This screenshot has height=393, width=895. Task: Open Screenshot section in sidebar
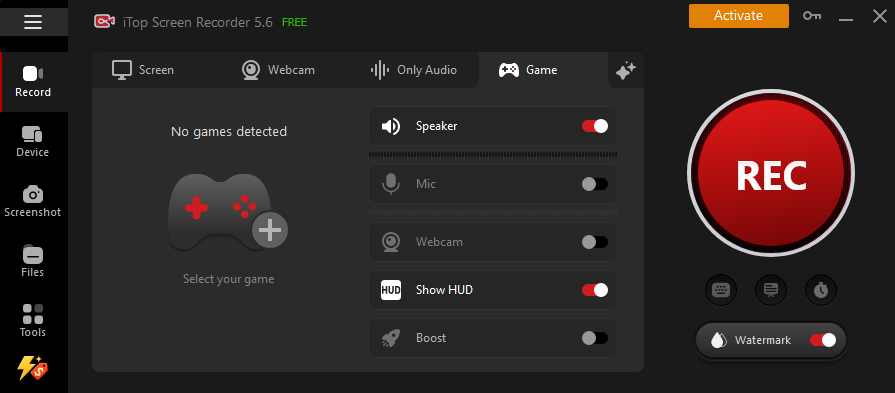tap(33, 202)
